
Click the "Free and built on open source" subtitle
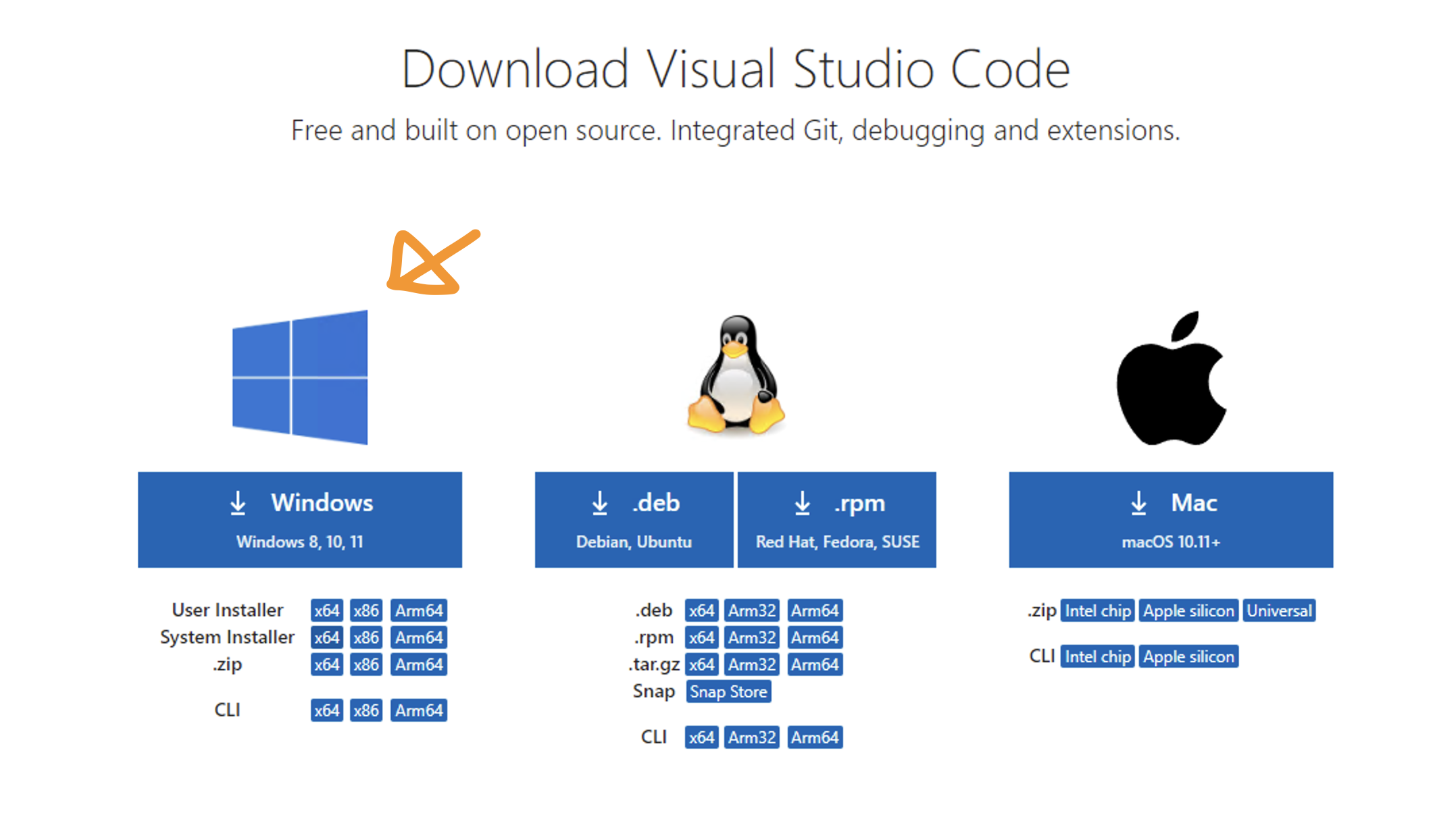pos(736,130)
